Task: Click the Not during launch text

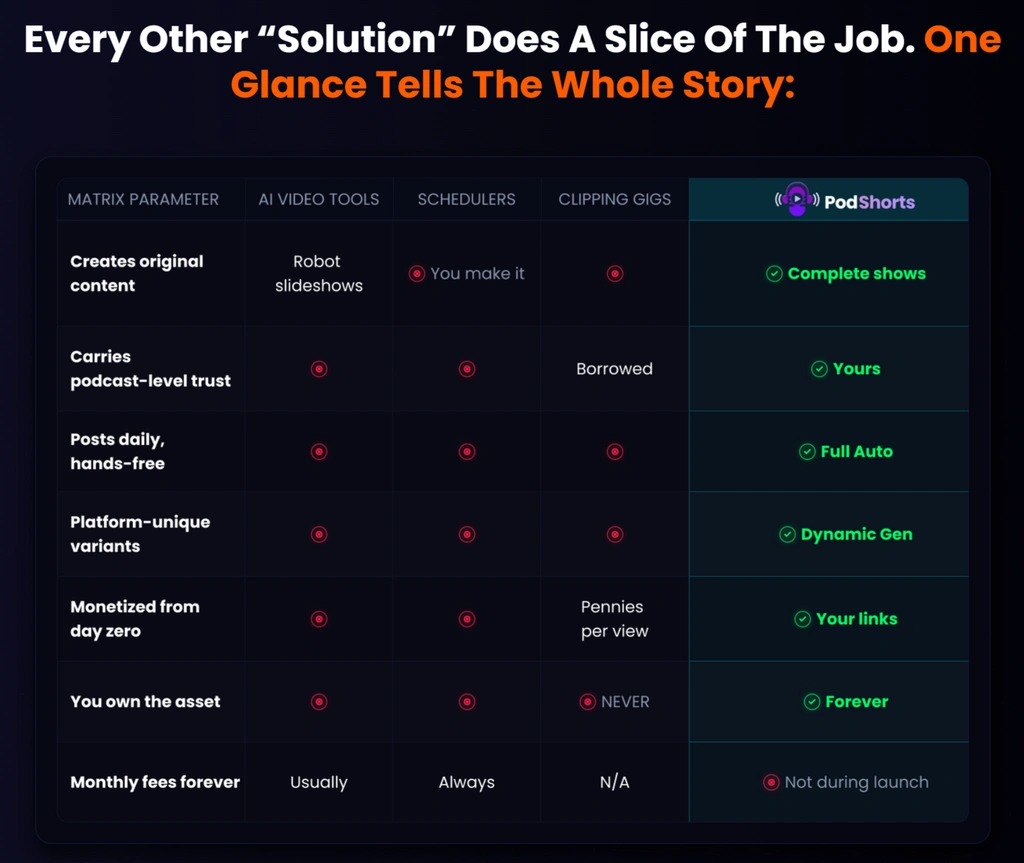Action: [x=857, y=782]
